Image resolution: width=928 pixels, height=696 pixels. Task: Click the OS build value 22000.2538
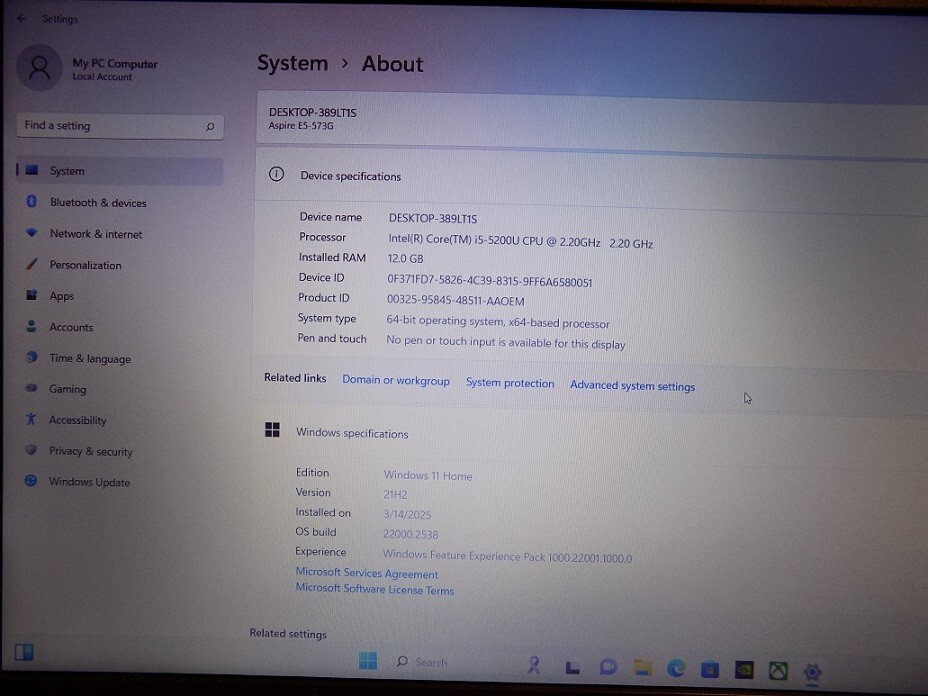410,534
